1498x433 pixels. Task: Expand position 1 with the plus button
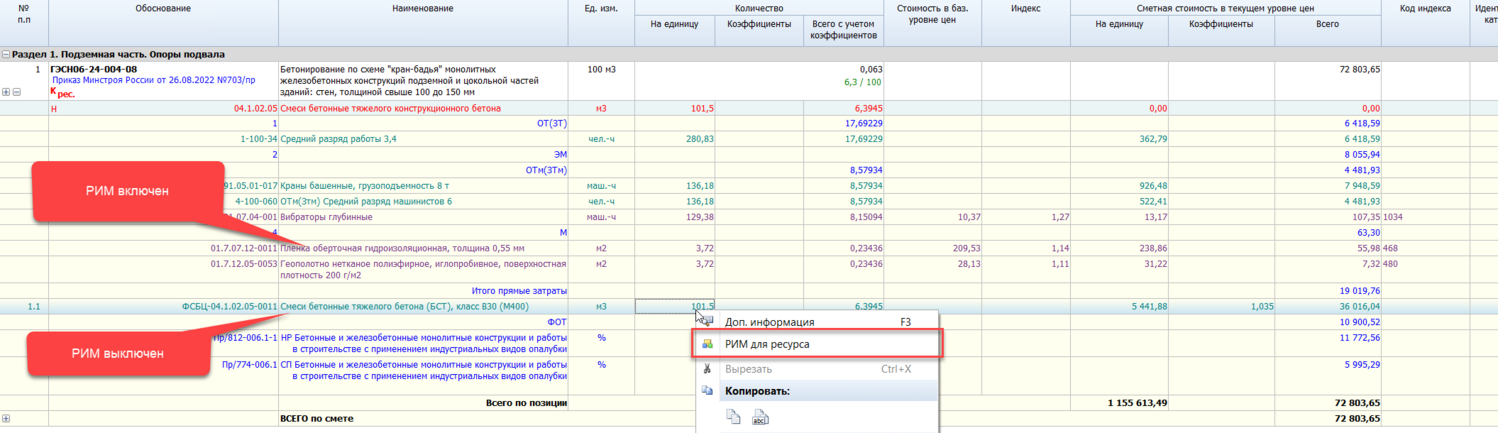click(x=6, y=92)
